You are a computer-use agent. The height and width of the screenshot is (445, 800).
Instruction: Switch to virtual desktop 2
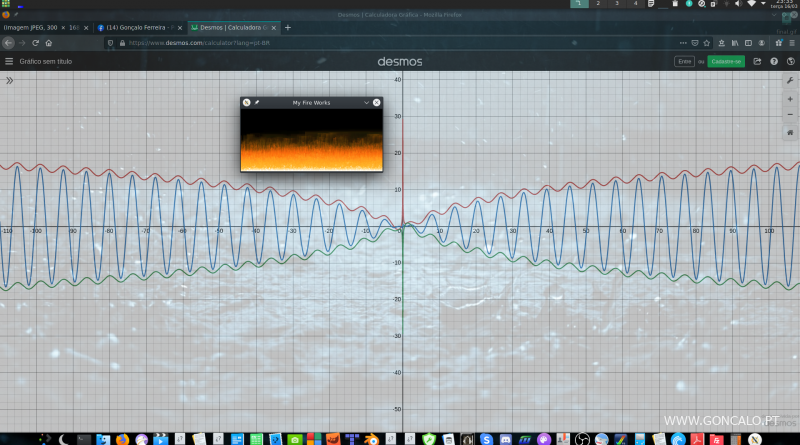tap(597, 4)
